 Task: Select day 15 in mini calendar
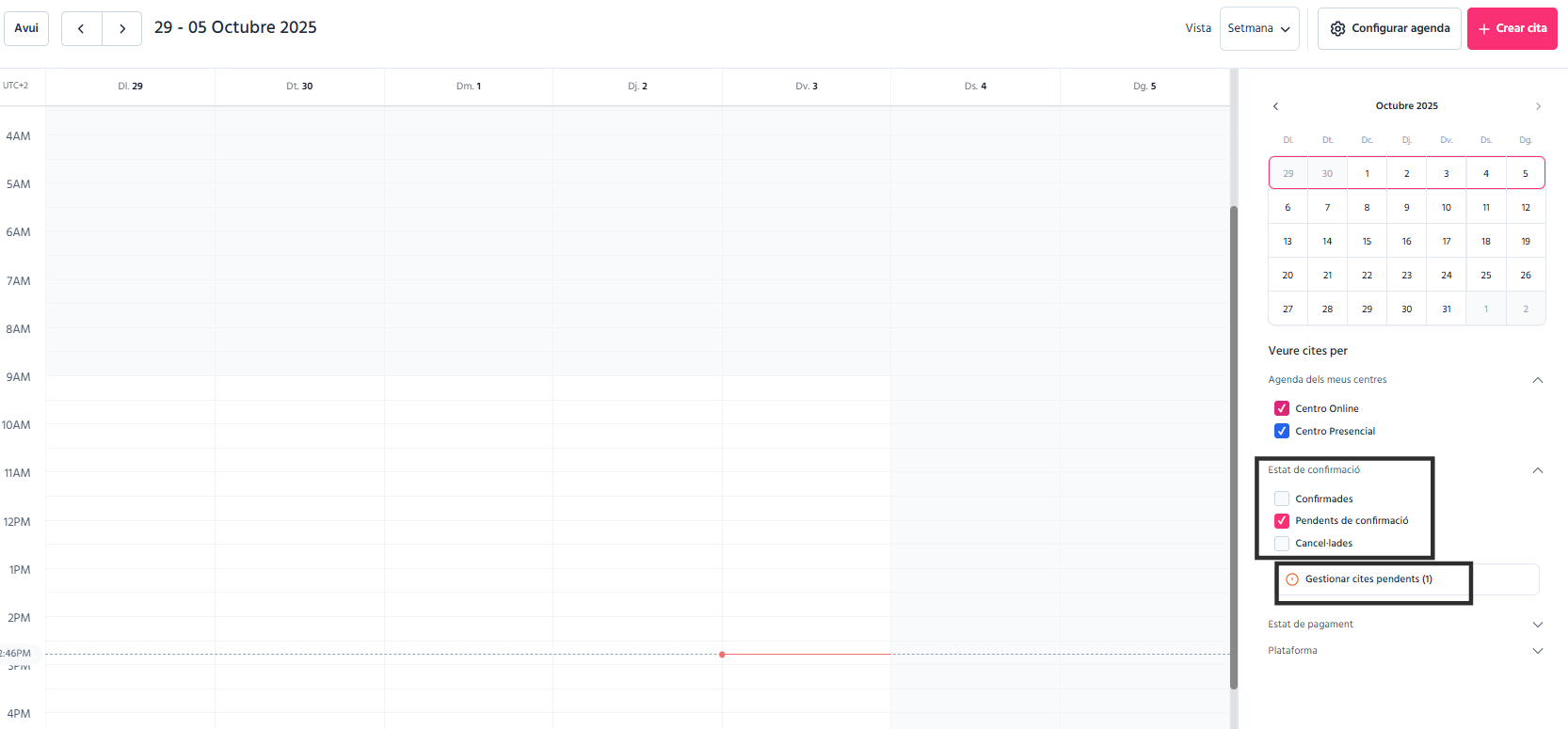(1367, 242)
